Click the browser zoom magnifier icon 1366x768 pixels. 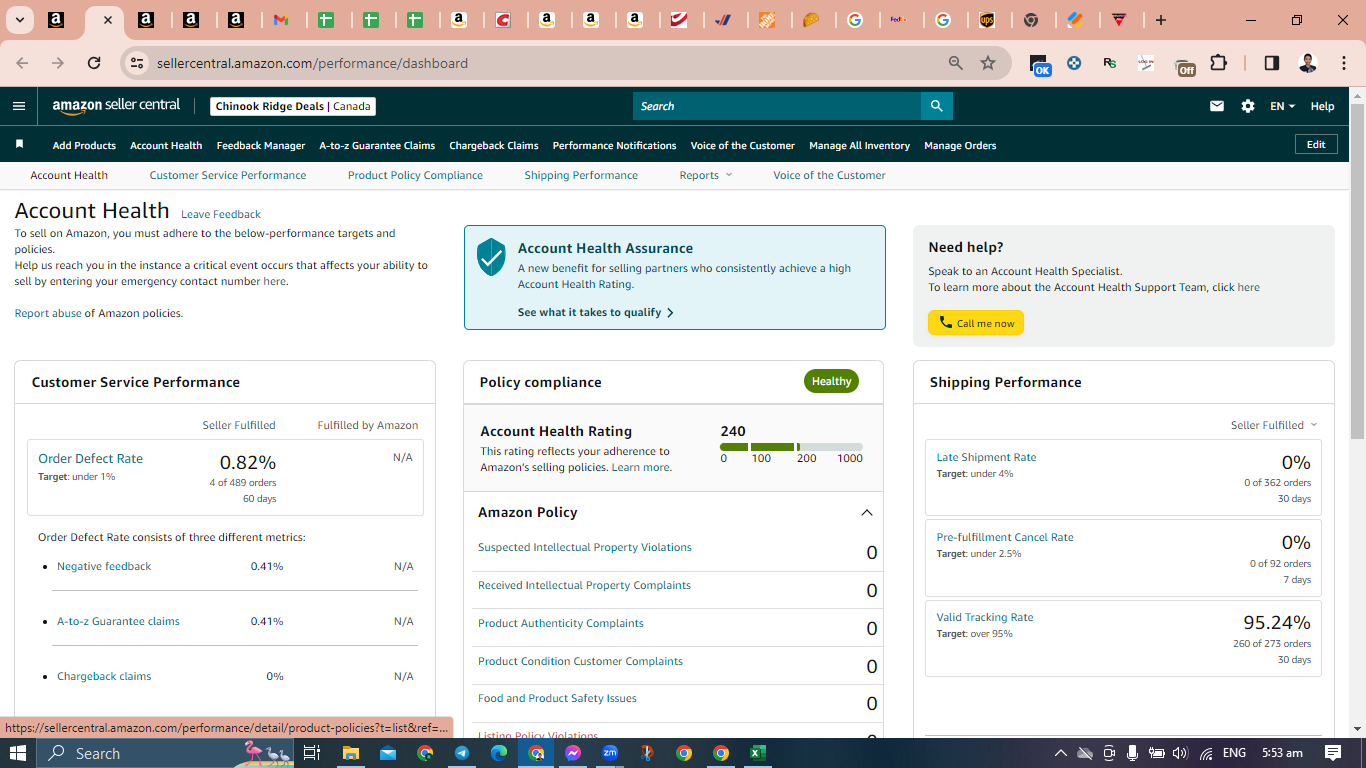956,63
